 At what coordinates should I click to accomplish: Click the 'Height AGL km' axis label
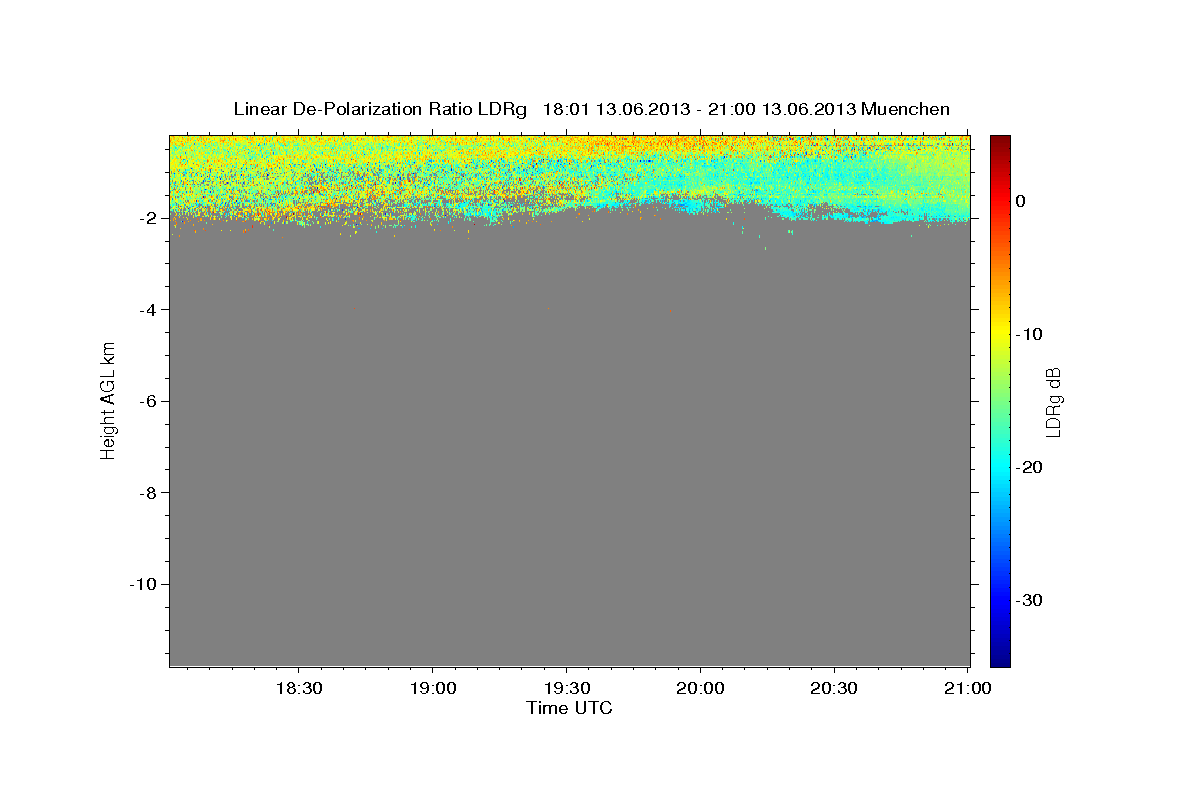coord(108,400)
